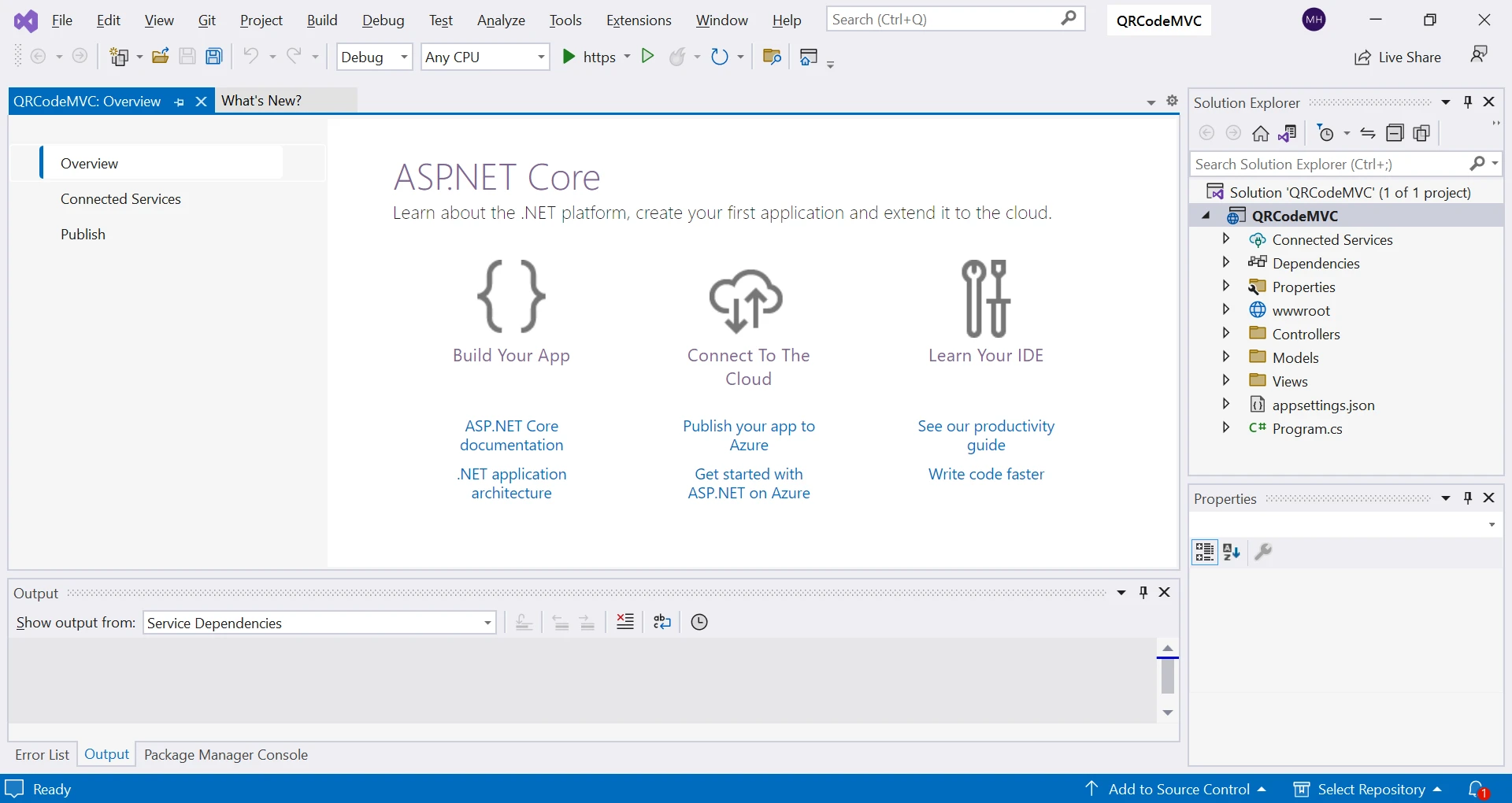Viewport: 1512px width, 803px height.
Task: Click Collapse All in Solution Explorer
Action: [1395, 134]
